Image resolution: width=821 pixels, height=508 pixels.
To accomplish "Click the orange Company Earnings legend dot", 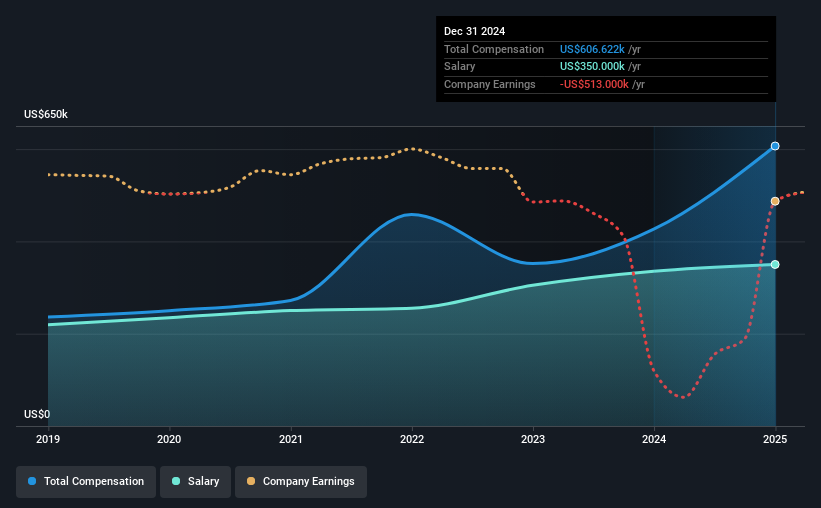I will coord(251,481).
